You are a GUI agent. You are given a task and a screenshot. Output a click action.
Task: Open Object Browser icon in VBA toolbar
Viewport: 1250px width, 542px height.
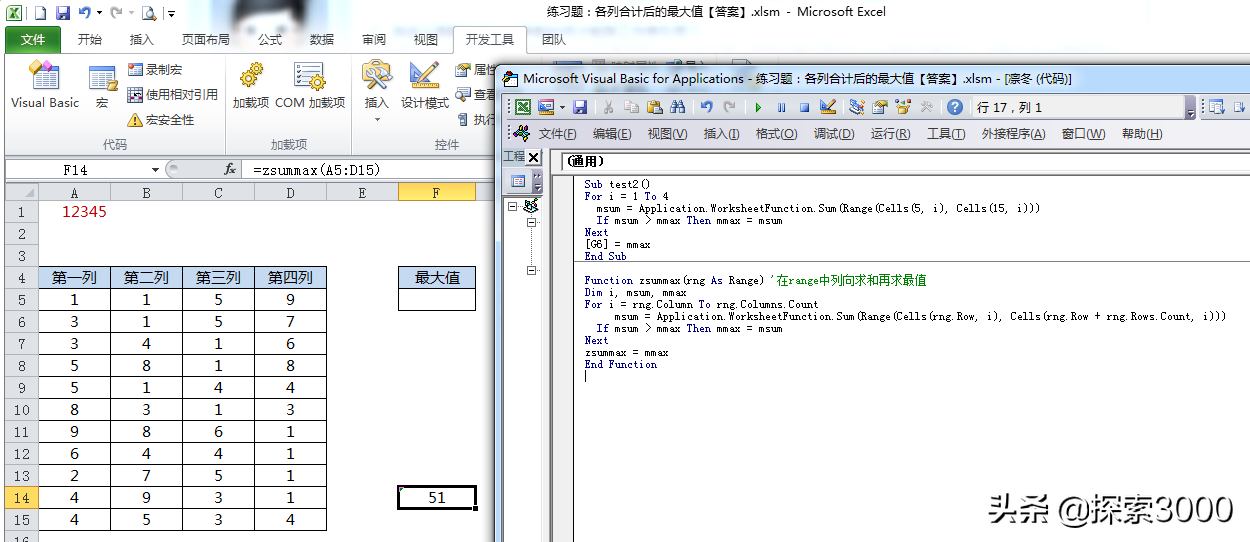click(904, 107)
